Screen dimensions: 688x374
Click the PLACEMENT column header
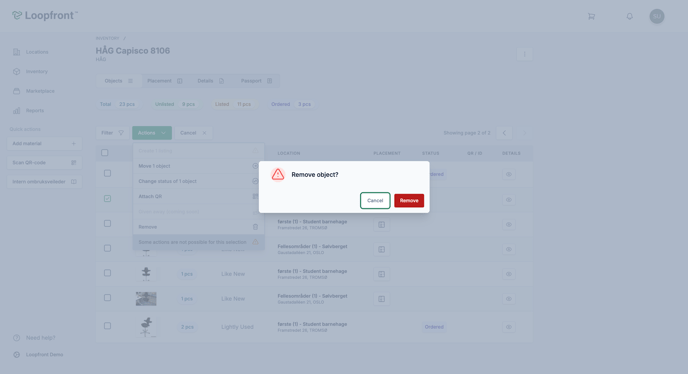[387, 153]
